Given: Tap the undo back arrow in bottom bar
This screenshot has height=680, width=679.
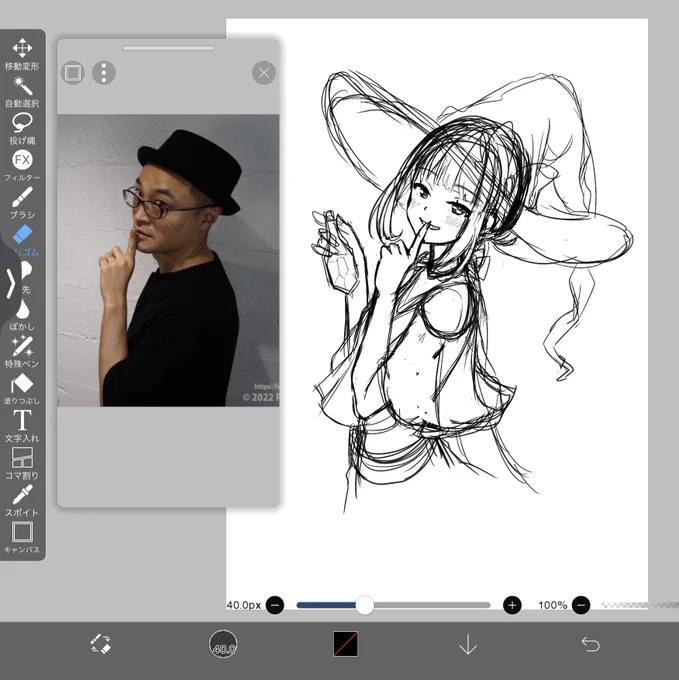Looking at the screenshot, I should click(x=590, y=644).
